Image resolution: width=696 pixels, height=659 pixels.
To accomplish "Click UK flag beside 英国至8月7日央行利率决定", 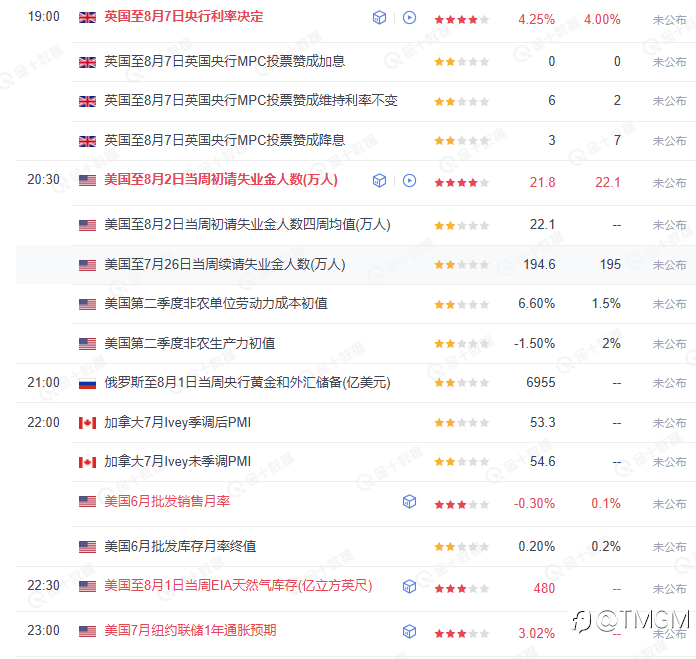I will pos(87,17).
